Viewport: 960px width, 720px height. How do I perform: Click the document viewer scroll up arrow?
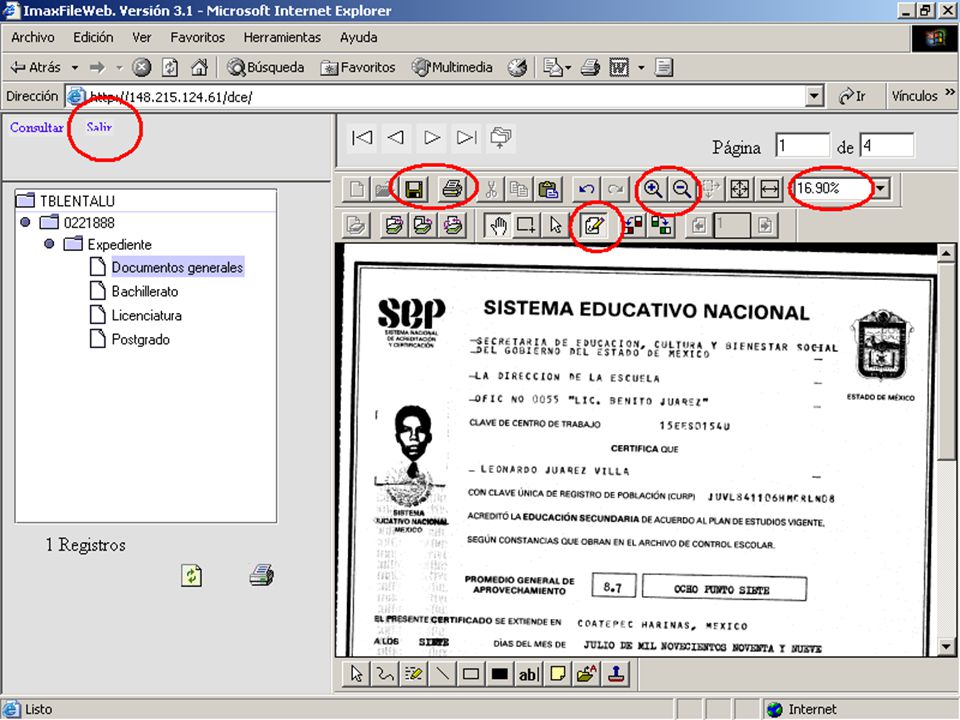pyautogui.click(x=946, y=253)
